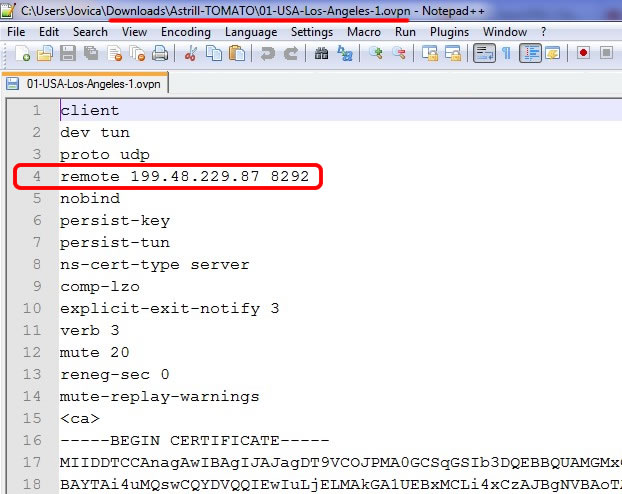The height and width of the screenshot is (494, 622).
Task: Click the Zoom In magnifier icon
Action: pos(377,53)
